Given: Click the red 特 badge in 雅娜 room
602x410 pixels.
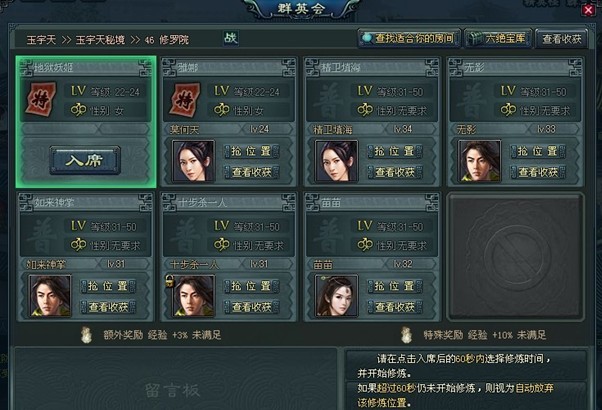Looking at the screenshot, I should click(185, 99).
